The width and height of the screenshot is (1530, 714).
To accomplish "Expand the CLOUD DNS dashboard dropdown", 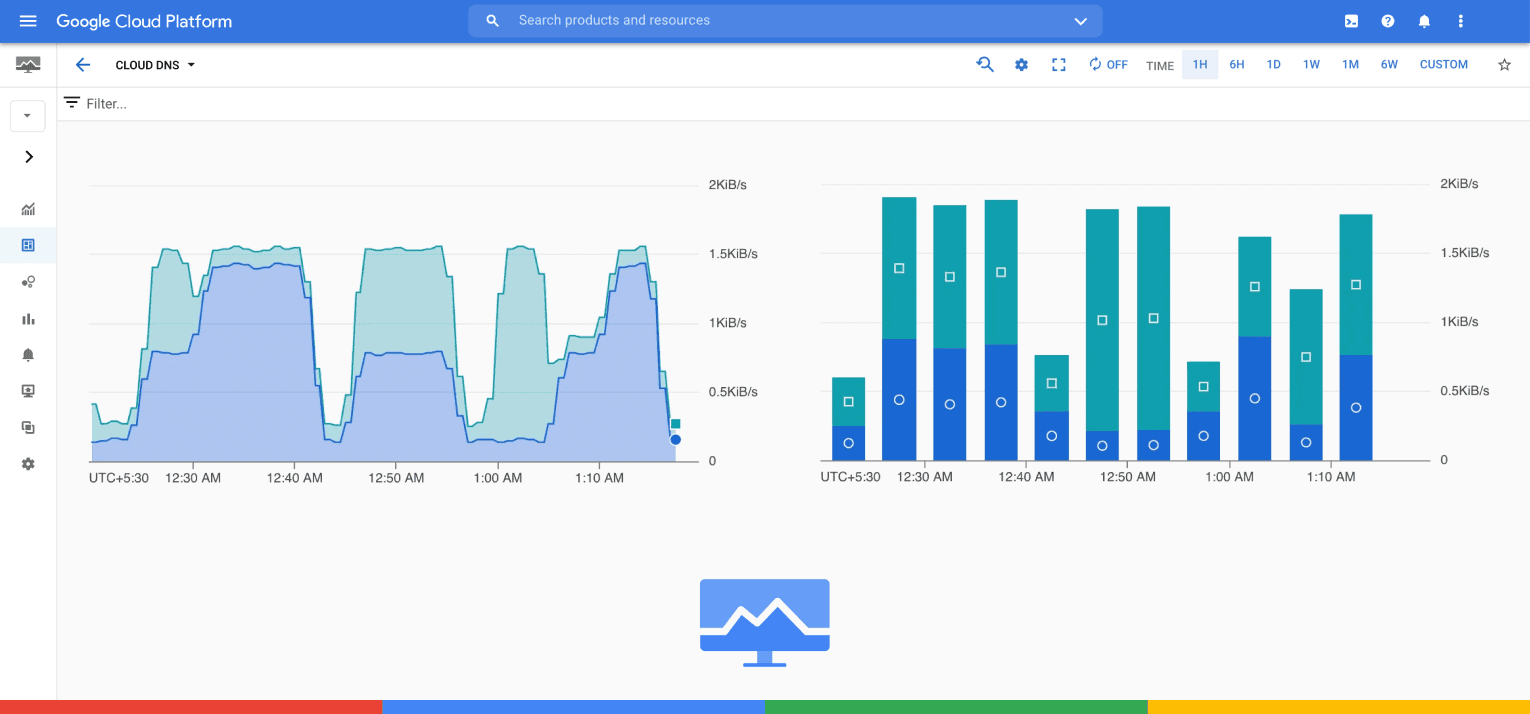I will 156,65.
